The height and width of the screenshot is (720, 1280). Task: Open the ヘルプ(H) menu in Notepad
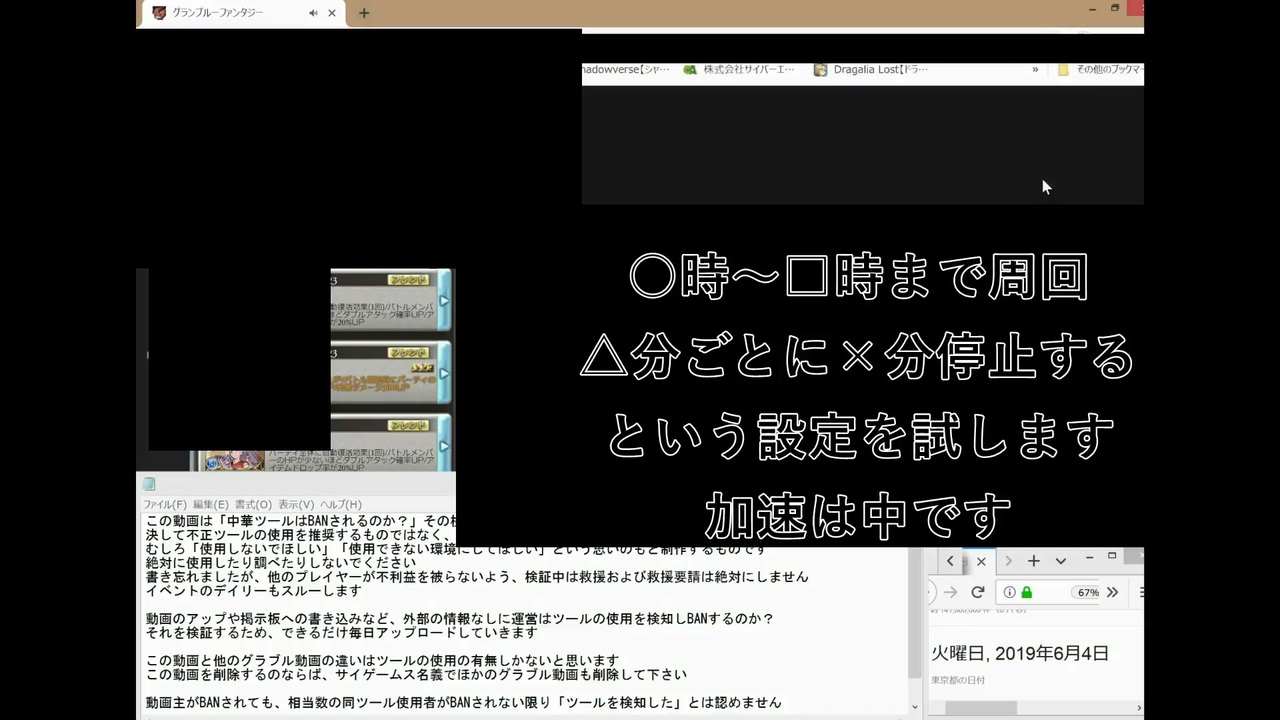click(341, 504)
